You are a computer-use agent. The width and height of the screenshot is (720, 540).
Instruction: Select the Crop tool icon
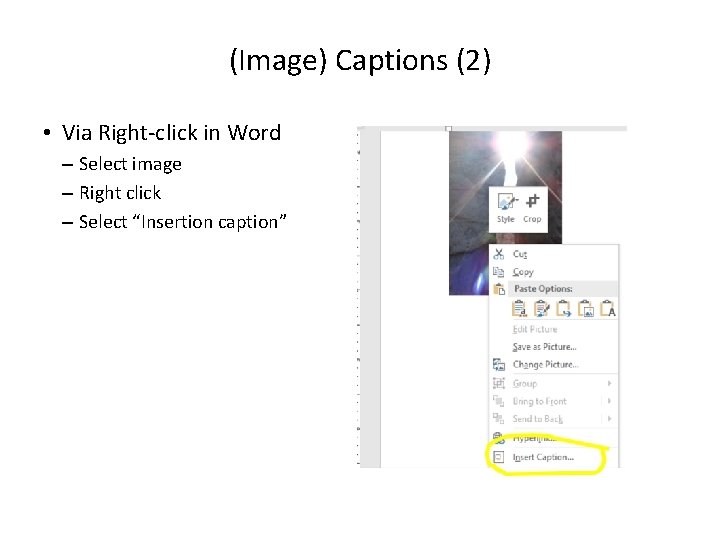(x=533, y=201)
